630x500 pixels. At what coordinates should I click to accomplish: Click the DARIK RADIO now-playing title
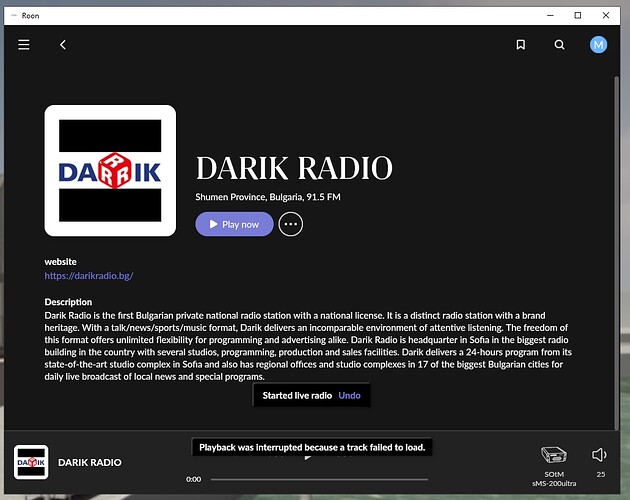pos(90,463)
